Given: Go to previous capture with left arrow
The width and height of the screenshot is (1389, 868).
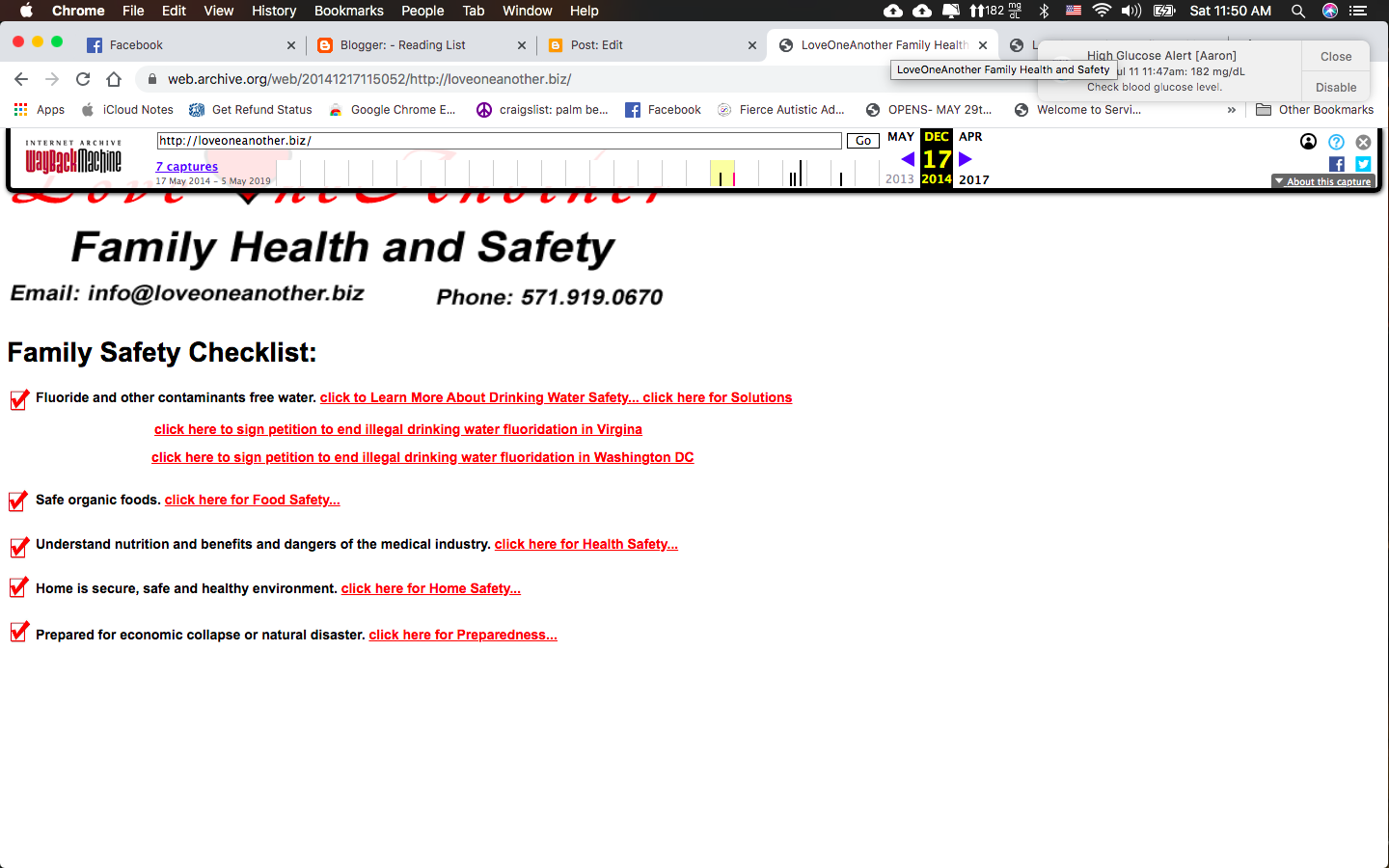Looking at the screenshot, I should tap(907, 159).
